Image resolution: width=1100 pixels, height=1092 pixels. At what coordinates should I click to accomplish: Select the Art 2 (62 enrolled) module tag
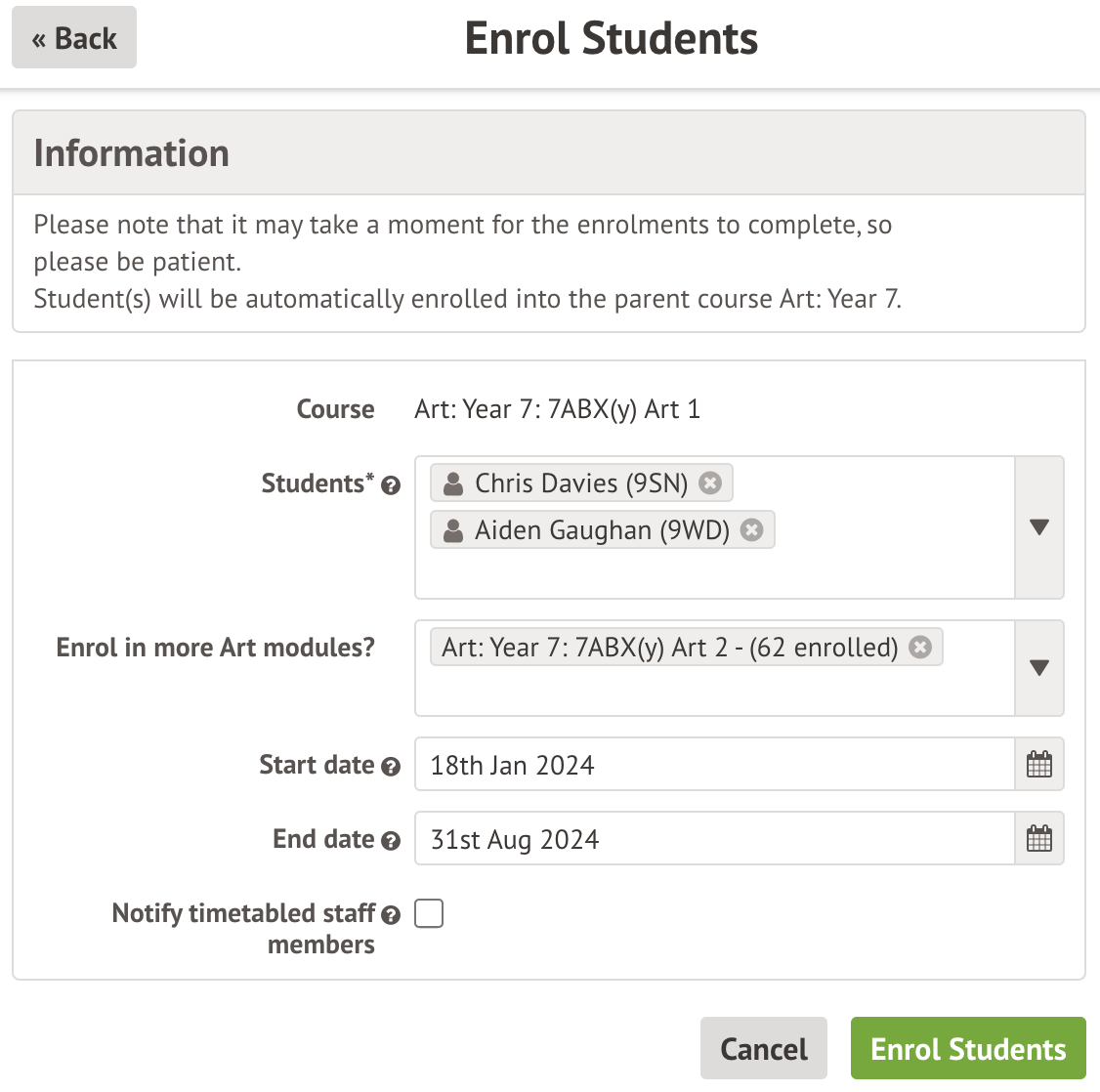(669, 647)
